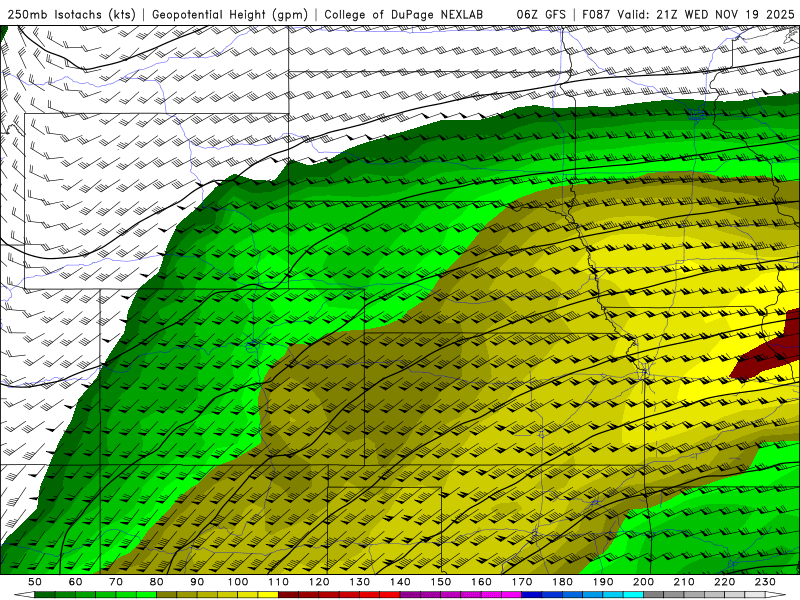Click the "210" color bar label
This screenshot has height=600, width=800.
point(684,582)
